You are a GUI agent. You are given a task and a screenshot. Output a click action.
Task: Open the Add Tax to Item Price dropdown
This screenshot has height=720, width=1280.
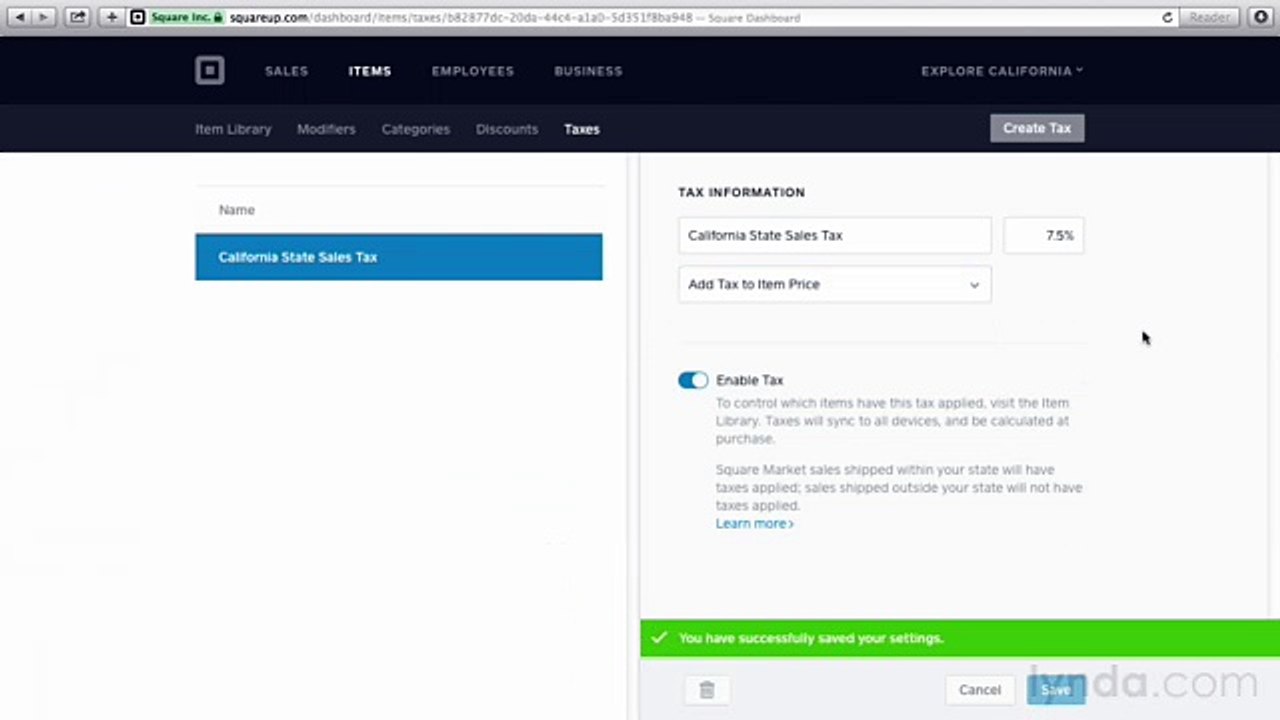click(x=834, y=284)
